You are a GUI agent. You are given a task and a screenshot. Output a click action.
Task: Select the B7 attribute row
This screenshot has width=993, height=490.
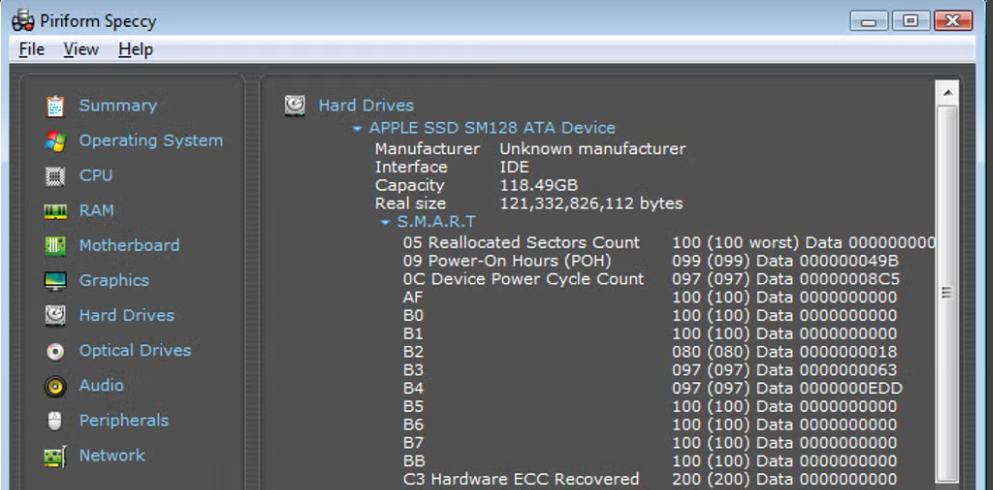coord(650,443)
